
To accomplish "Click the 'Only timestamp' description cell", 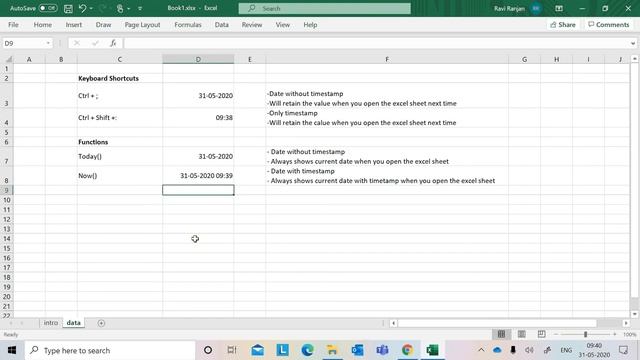I will pyautogui.click(x=387, y=118).
